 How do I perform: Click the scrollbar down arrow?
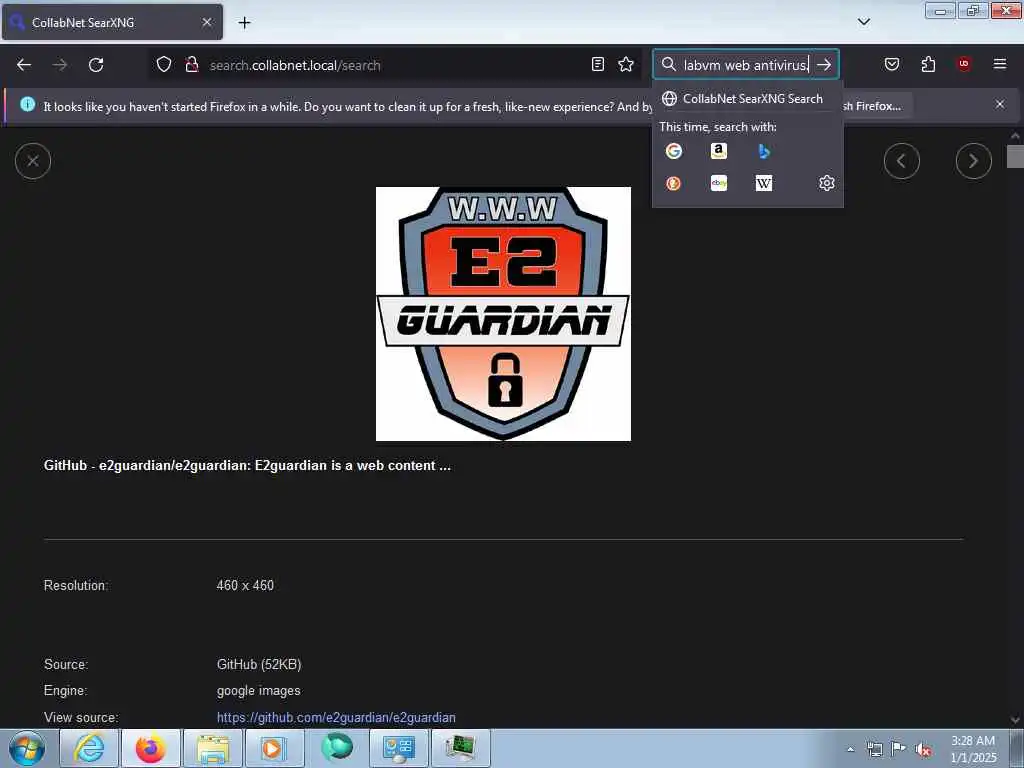pyautogui.click(x=1016, y=720)
